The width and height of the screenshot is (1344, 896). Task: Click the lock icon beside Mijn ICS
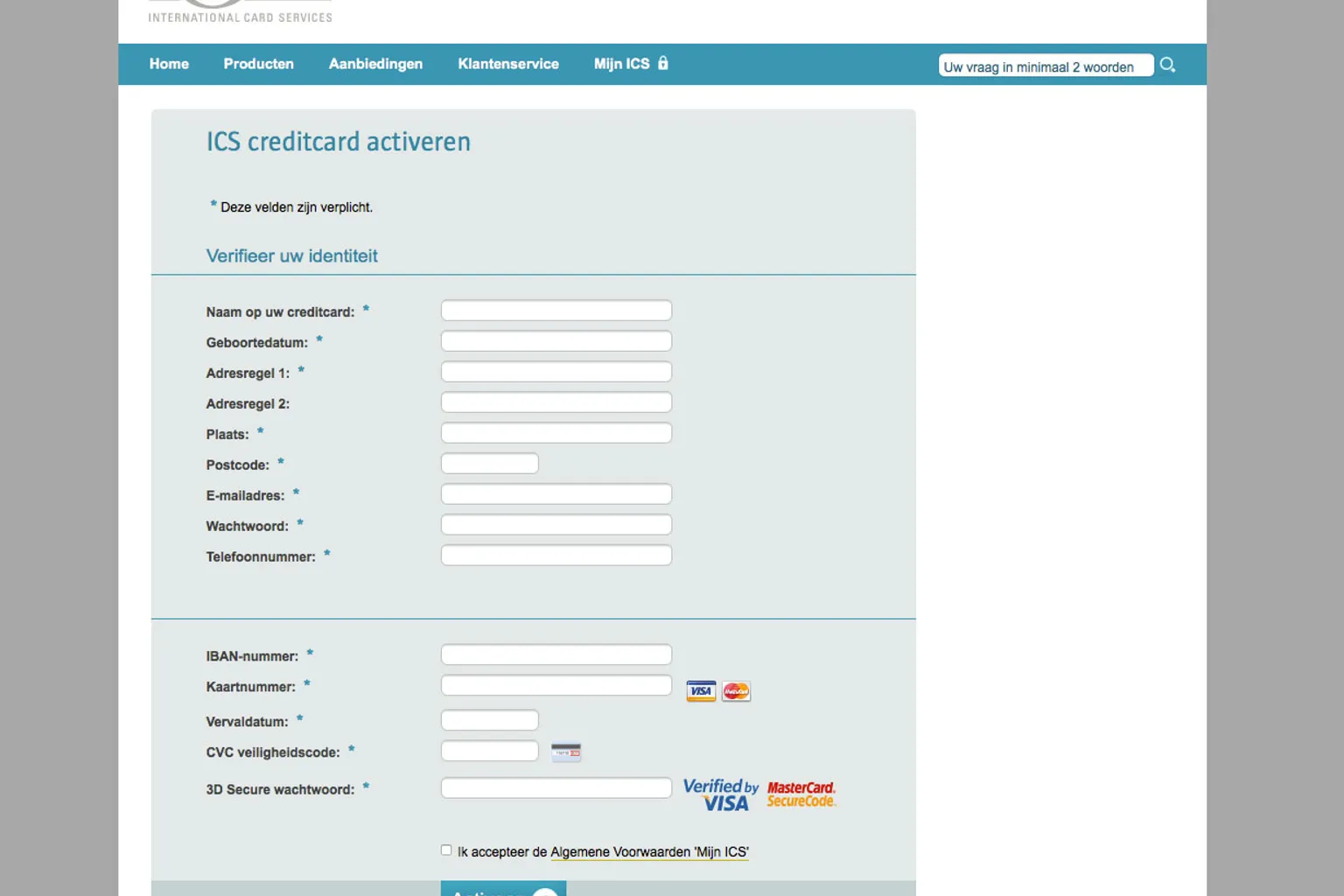663,63
